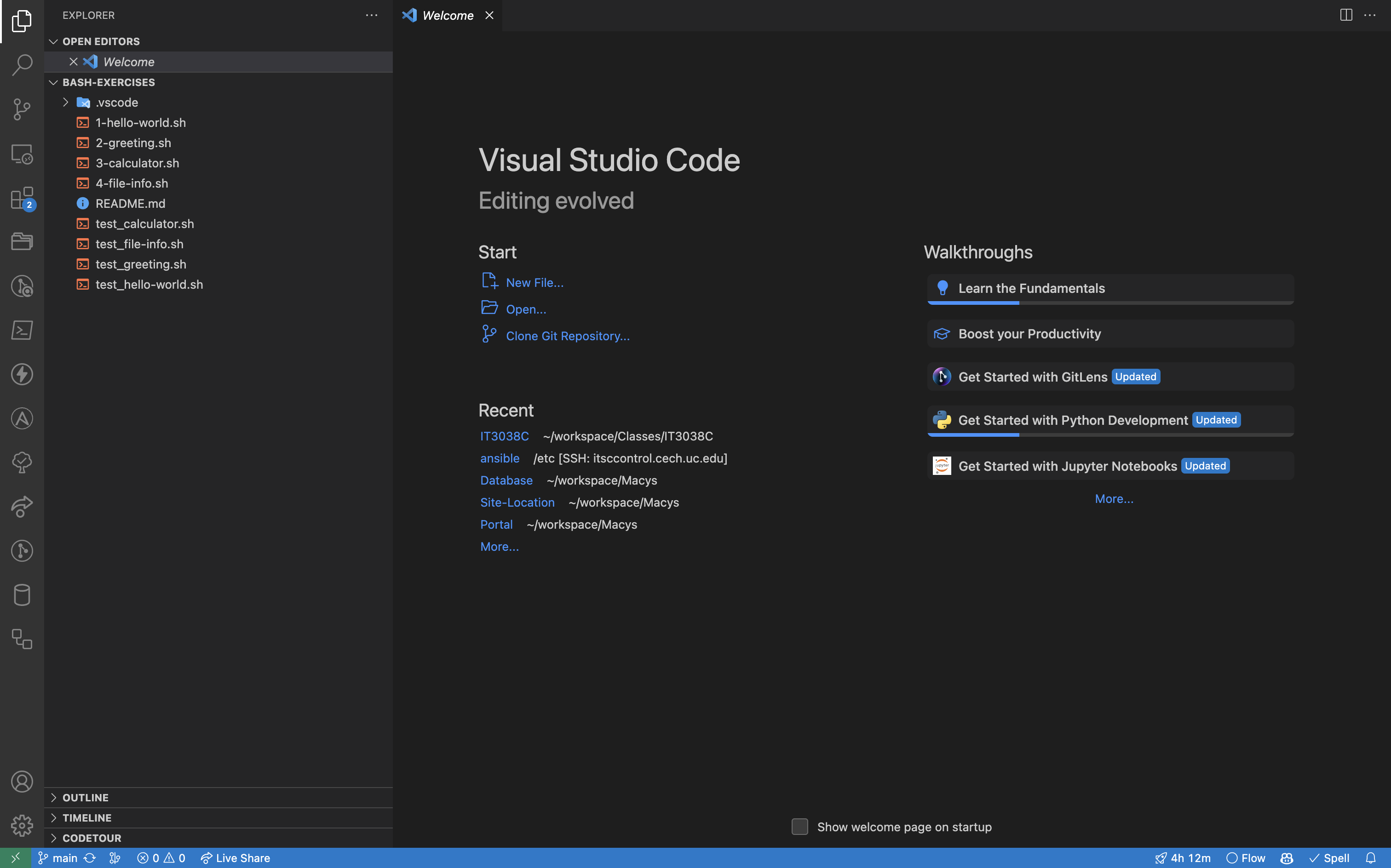Viewport: 1391px width, 868px height.
Task: Open editor More Actions ellipsis at top right
Action: click(x=1370, y=15)
